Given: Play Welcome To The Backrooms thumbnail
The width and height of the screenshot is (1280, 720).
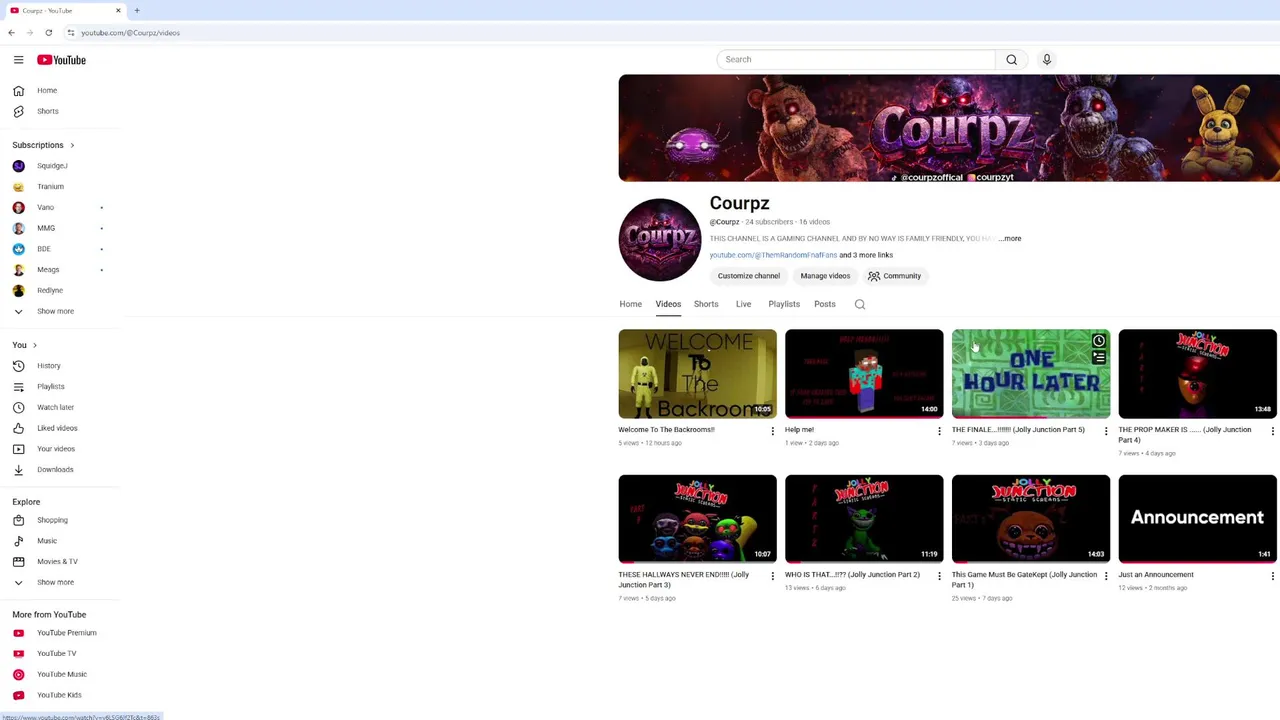Looking at the screenshot, I should [697, 374].
